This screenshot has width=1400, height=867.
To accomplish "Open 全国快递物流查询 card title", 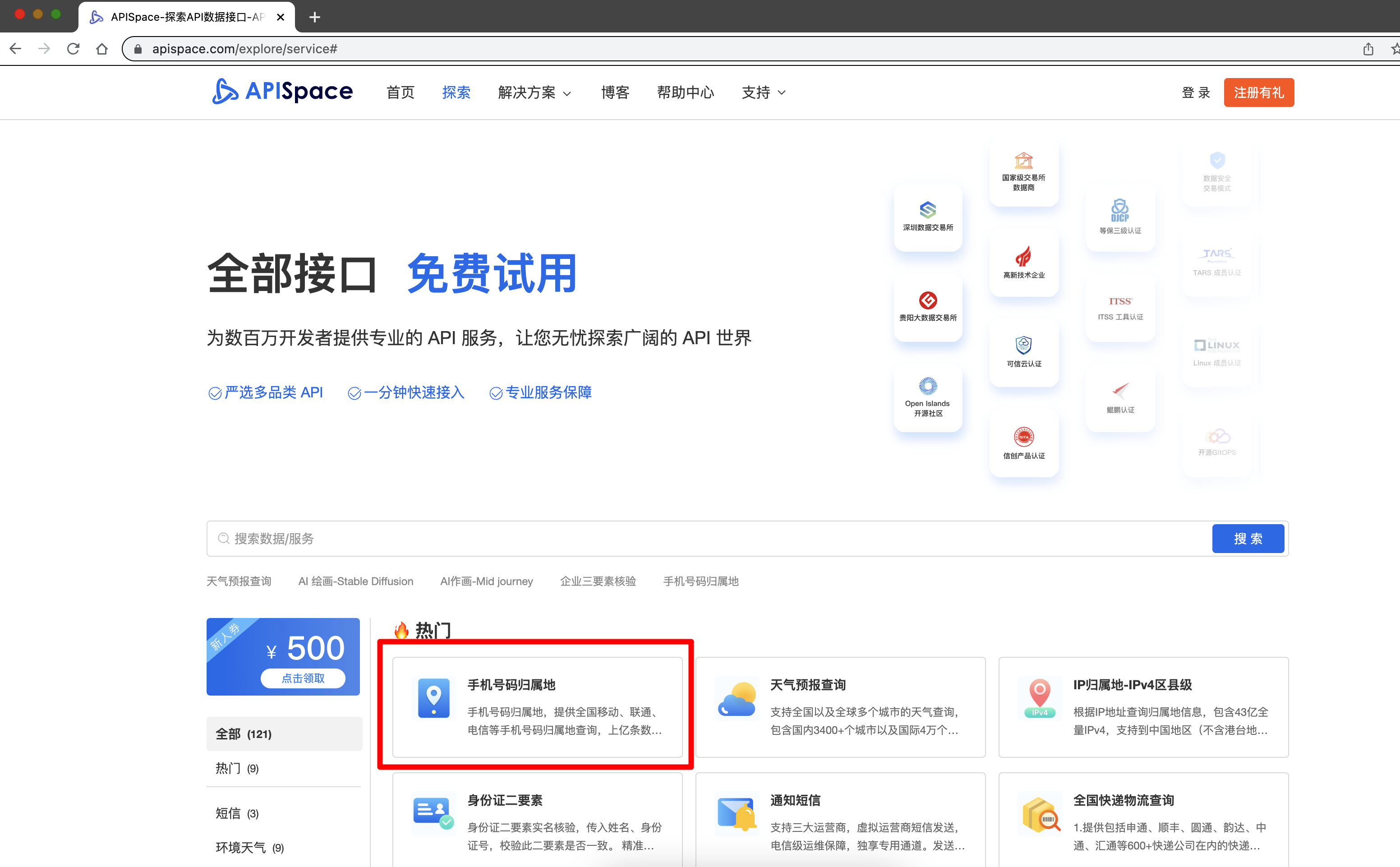I will (x=1124, y=800).
